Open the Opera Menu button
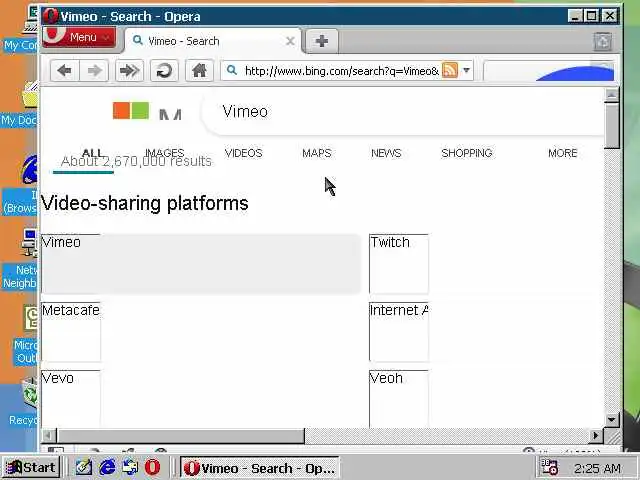Image resolution: width=640 pixels, height=480 pixels. click(x=79, y=37)
